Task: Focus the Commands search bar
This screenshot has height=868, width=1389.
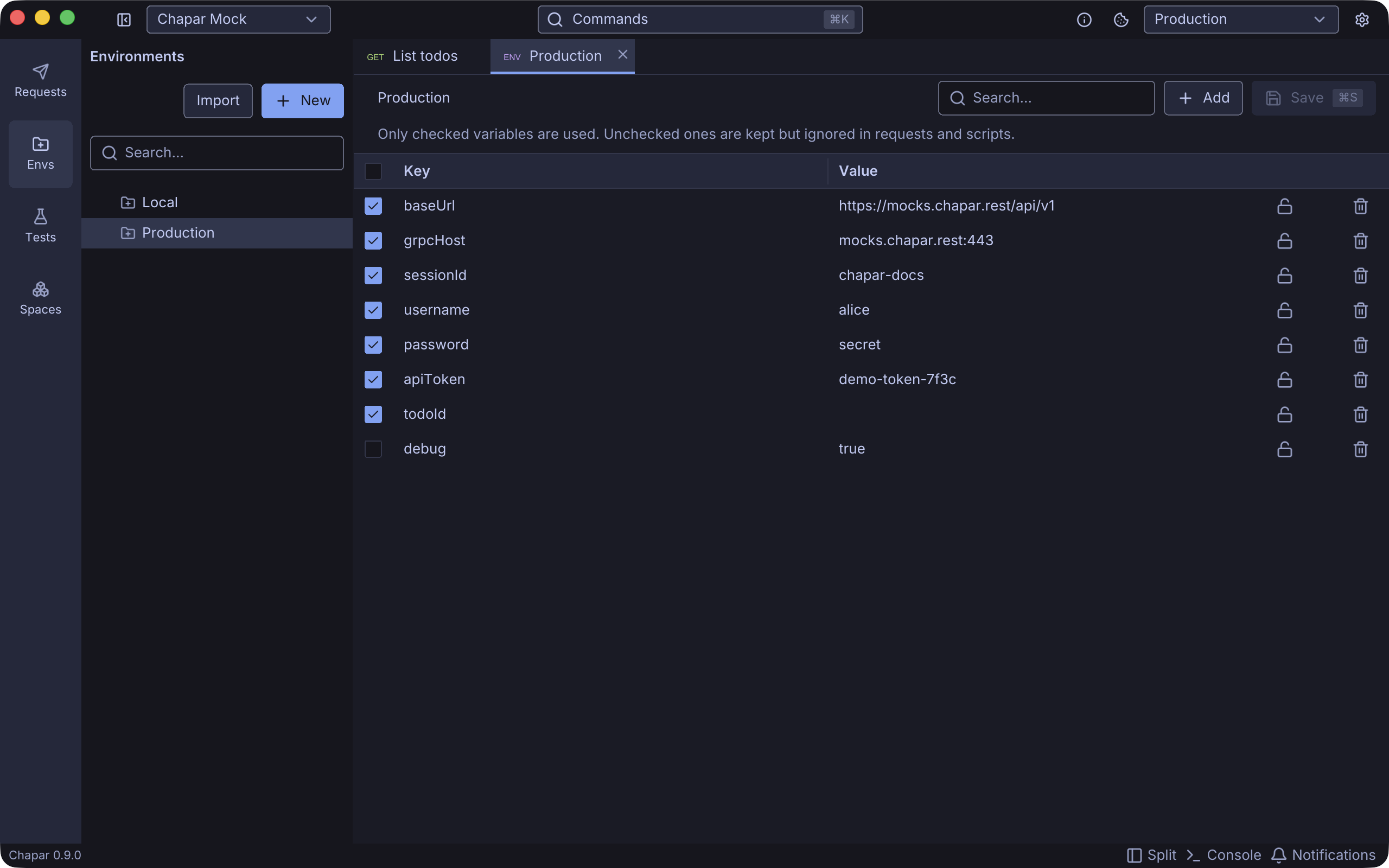Action: pyautogui.click(x=700, y=20)
